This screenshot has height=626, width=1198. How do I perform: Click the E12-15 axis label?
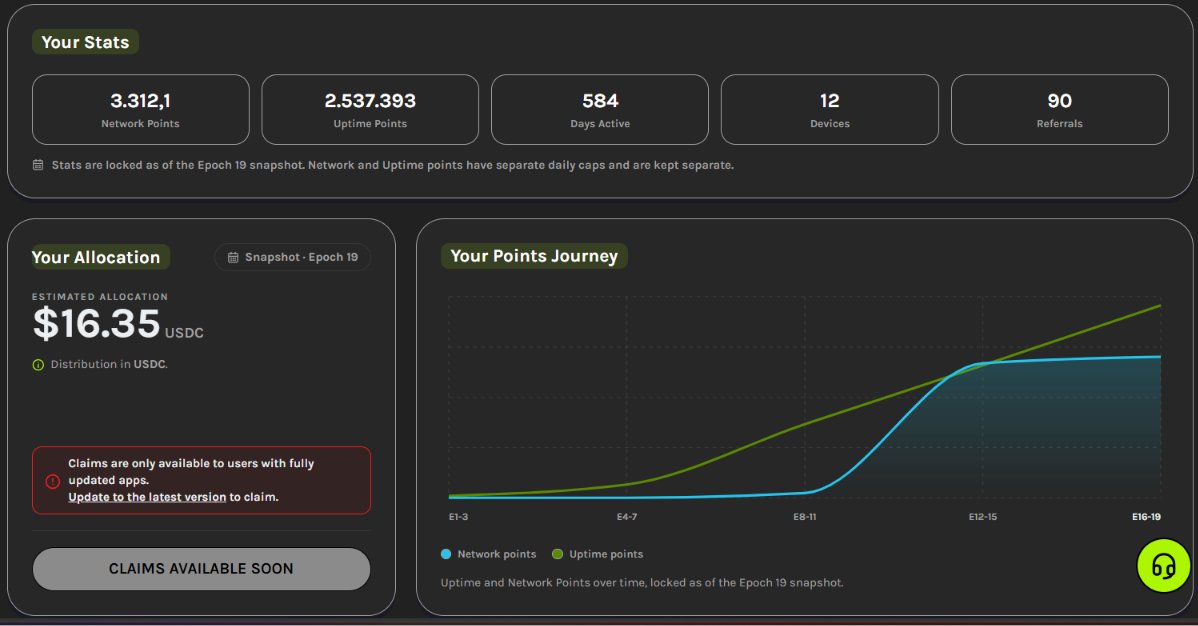(983, 517)
